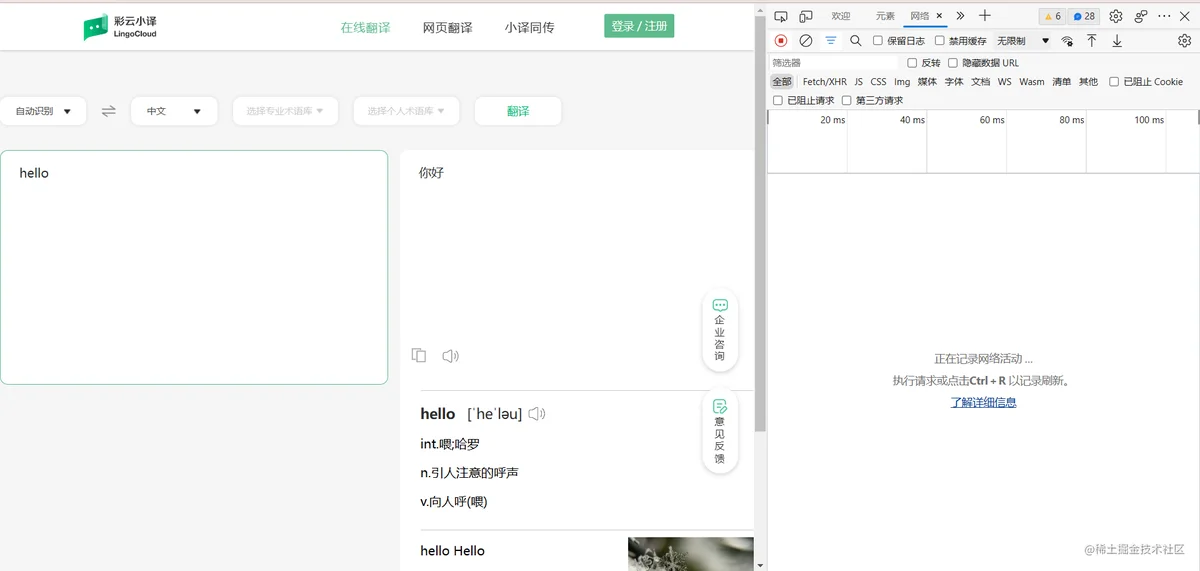Viewport: 1200px width, 571px height.
Task: Open the 中文 target language dropdown
Action: 174,111
